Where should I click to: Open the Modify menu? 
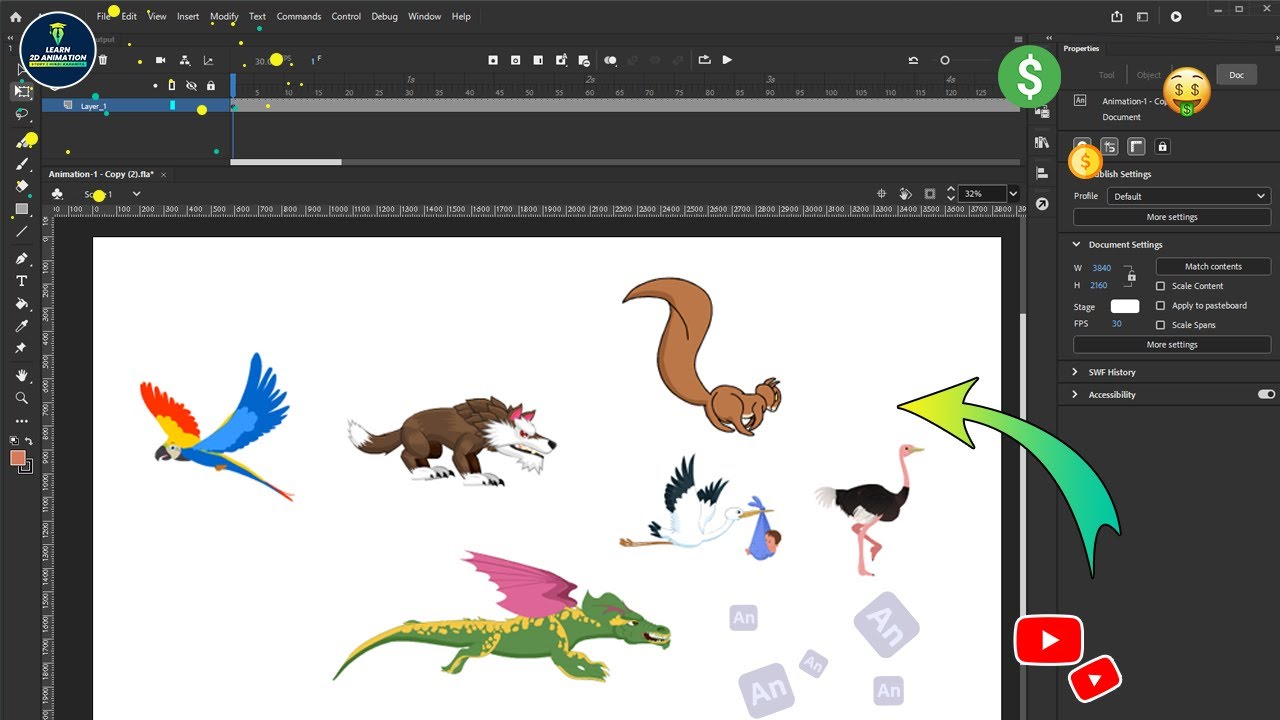point(224,16)
